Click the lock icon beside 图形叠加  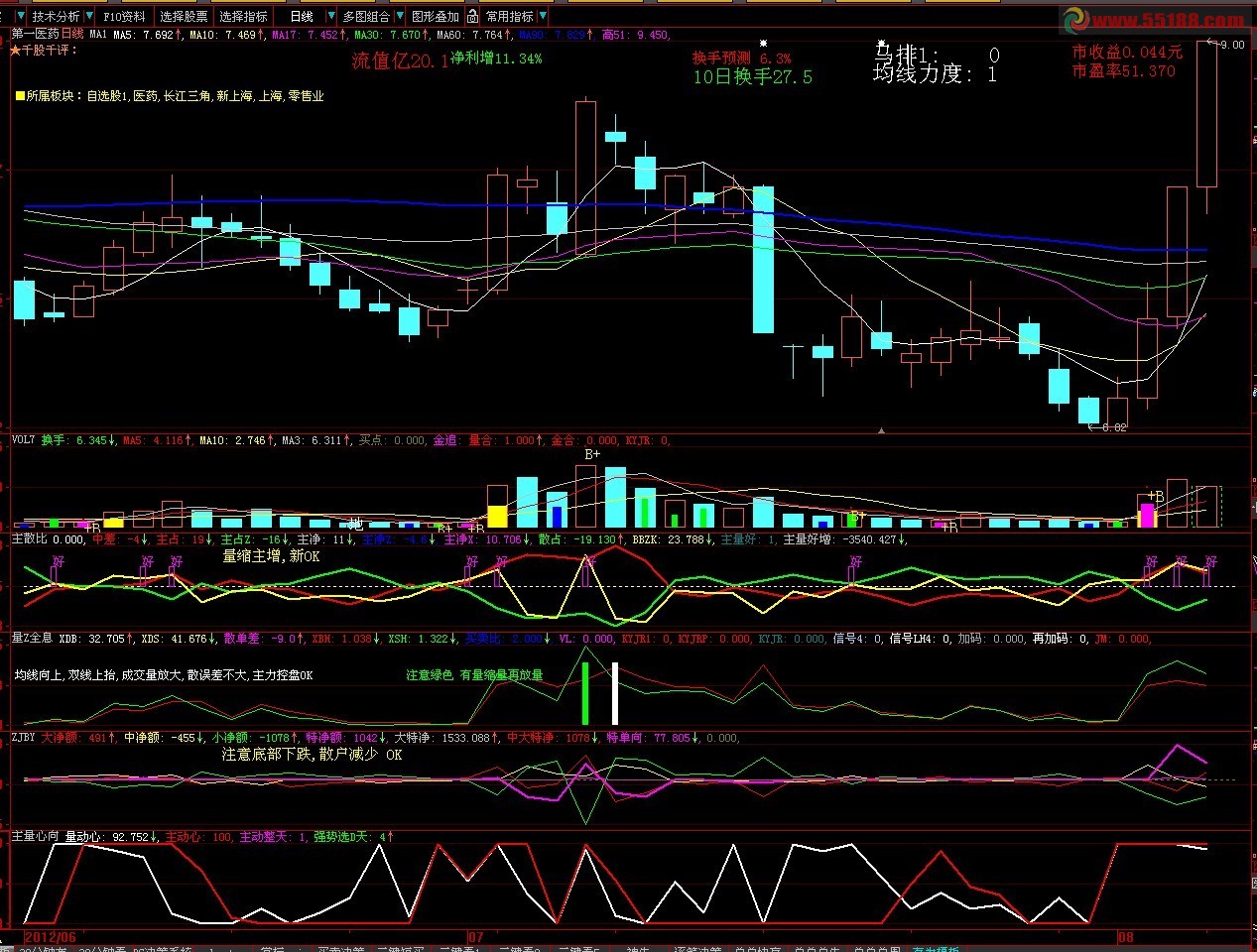(472, 16)
